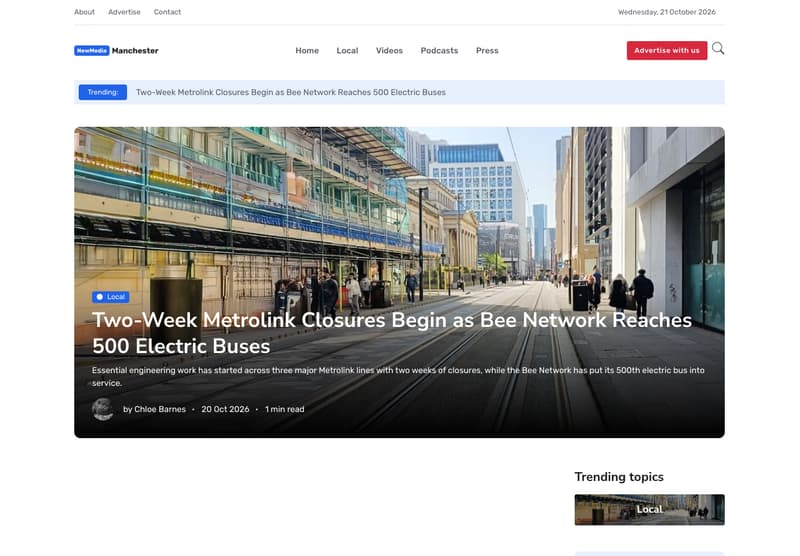The width and height of the screenshot is (800, 556).
Task: Click the Advertise with us button
Action: pyautogui.click(x=667, y=50)
